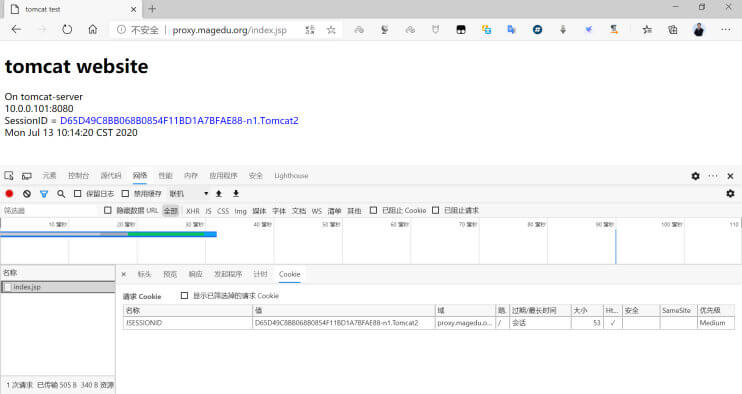Export the HAR file
The height and width of the screenshot is (394, 742).
(236, 193)
